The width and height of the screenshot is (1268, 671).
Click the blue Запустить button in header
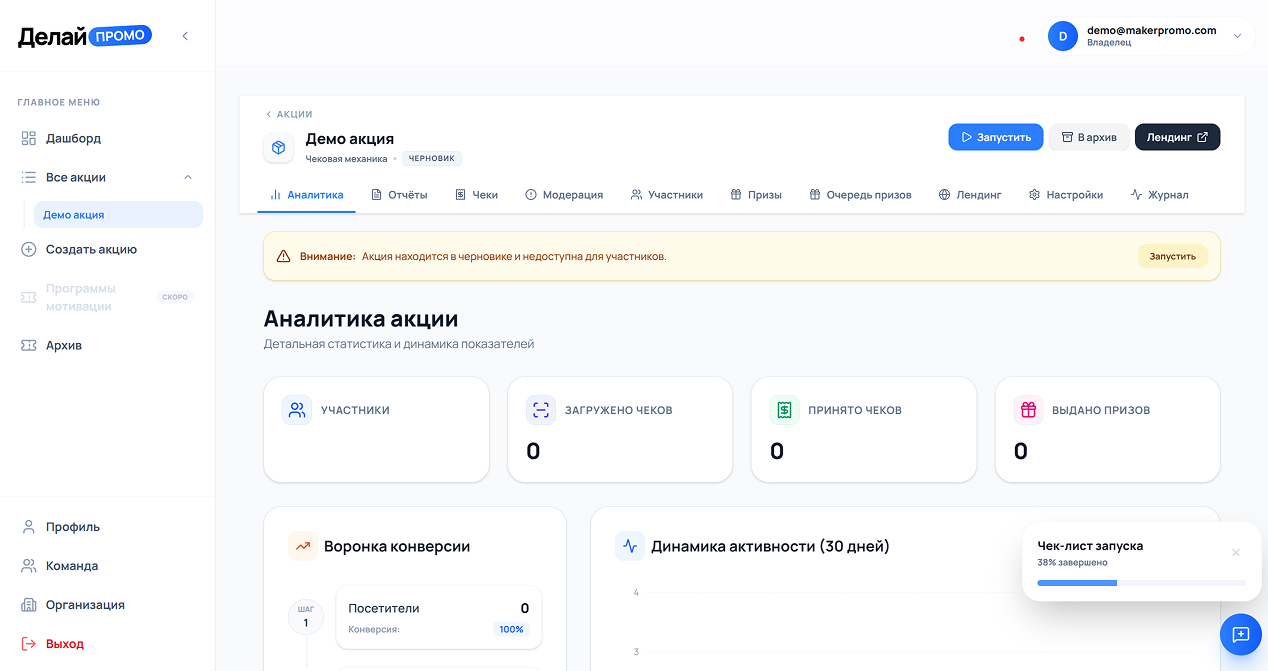[x=996, y=137]
